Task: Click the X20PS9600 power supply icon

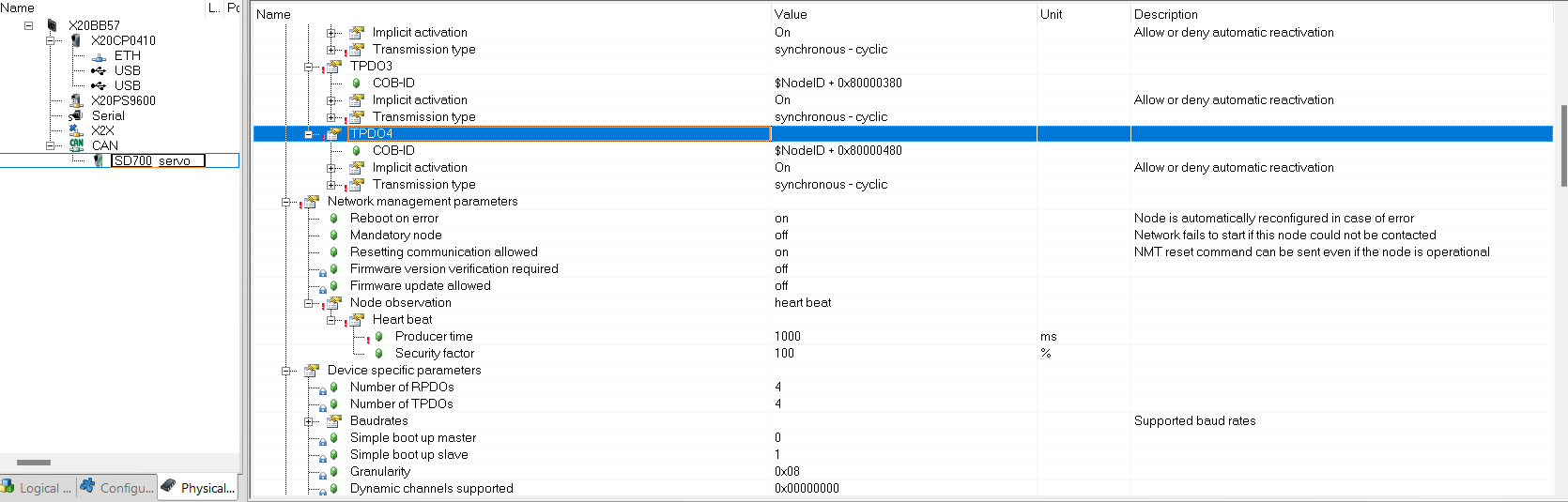Action: (x=76, y=100)
